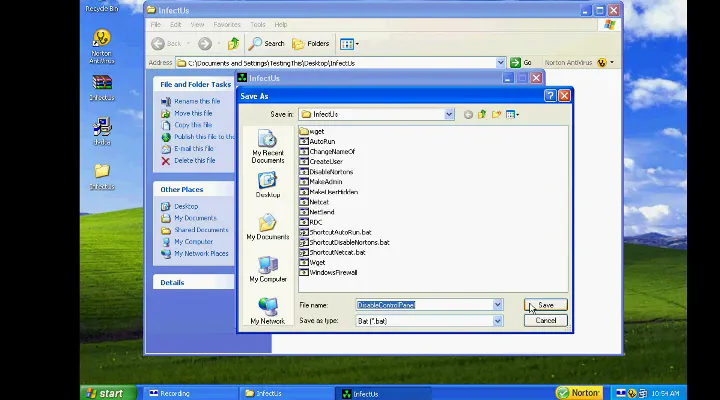
Task: Select ChangeNameOf file in the list
Action: tap(327, 152)
